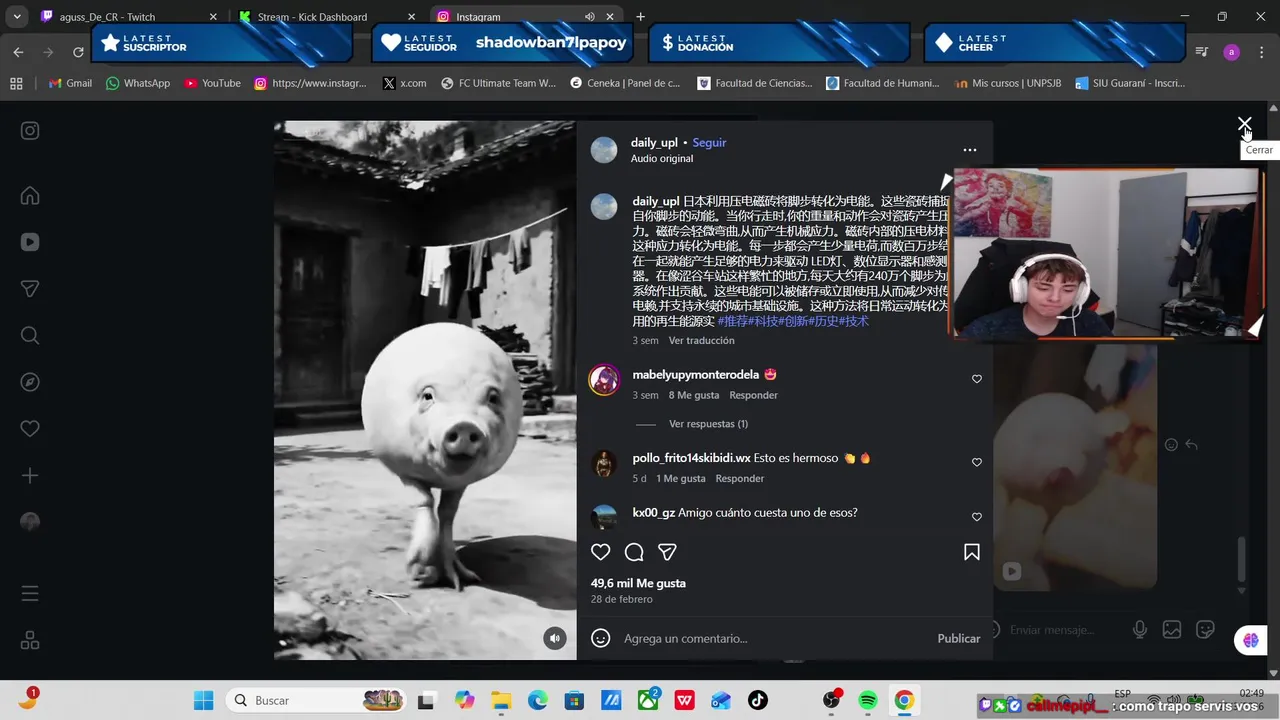Like mabelyupymonterodela's comment
Viewport: 1280px width, 720px height.
pos(977,379)
